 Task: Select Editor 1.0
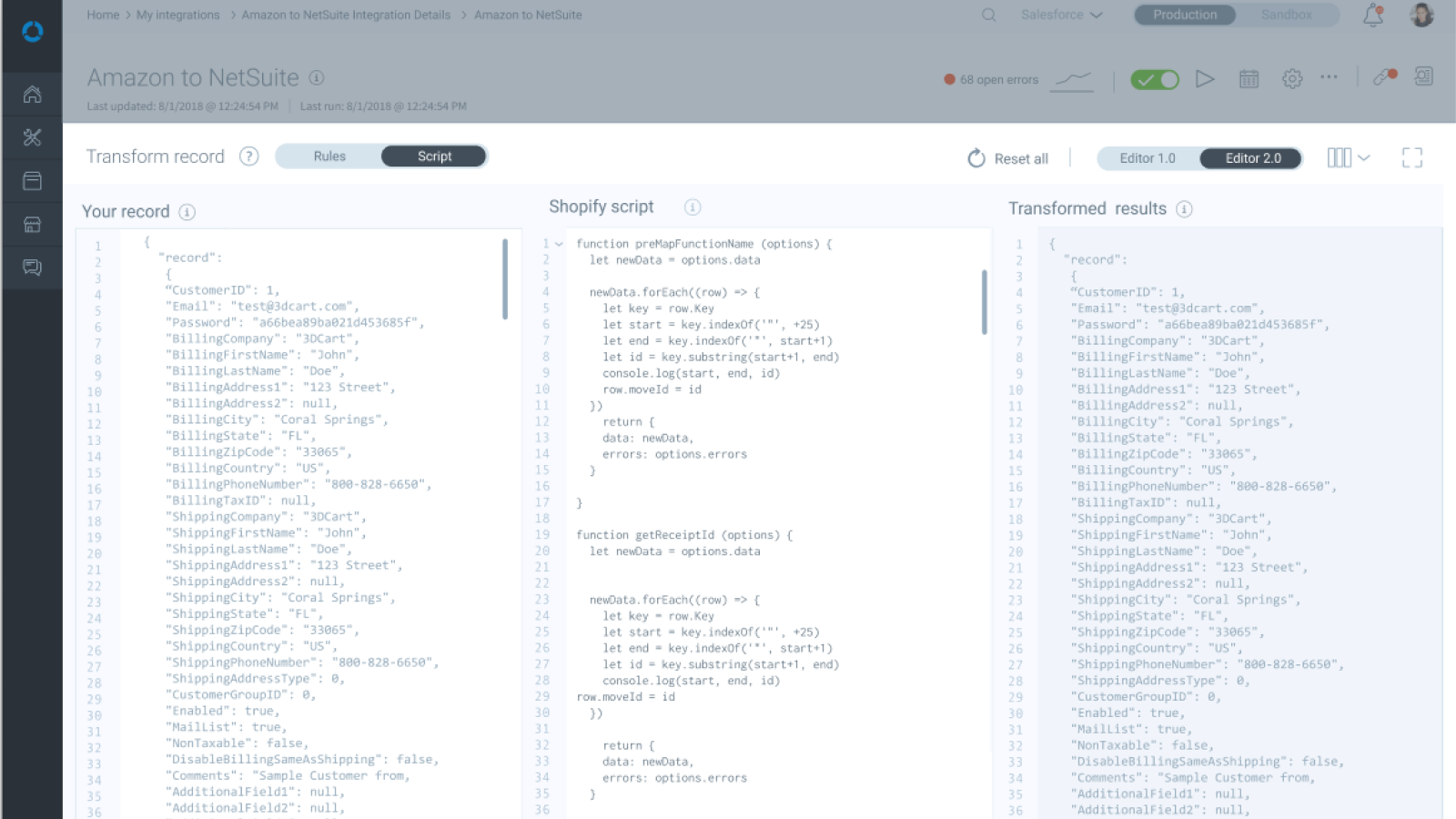point(1148,158)
